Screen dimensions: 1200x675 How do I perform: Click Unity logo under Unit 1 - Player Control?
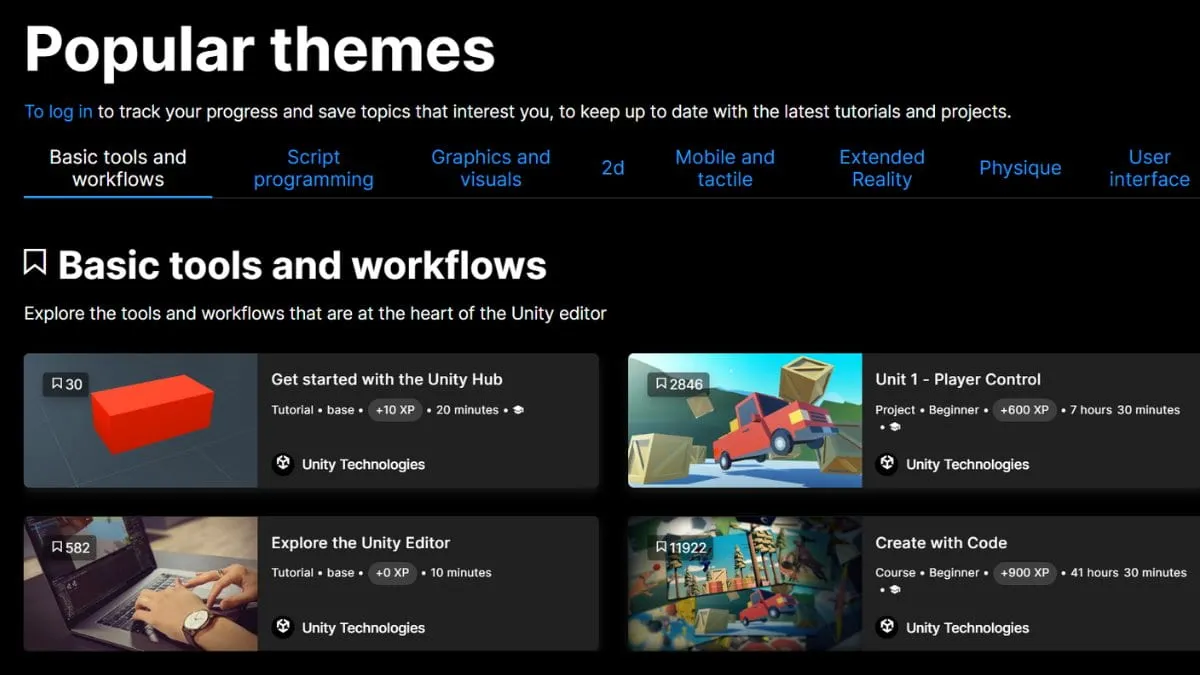point(887,464)
